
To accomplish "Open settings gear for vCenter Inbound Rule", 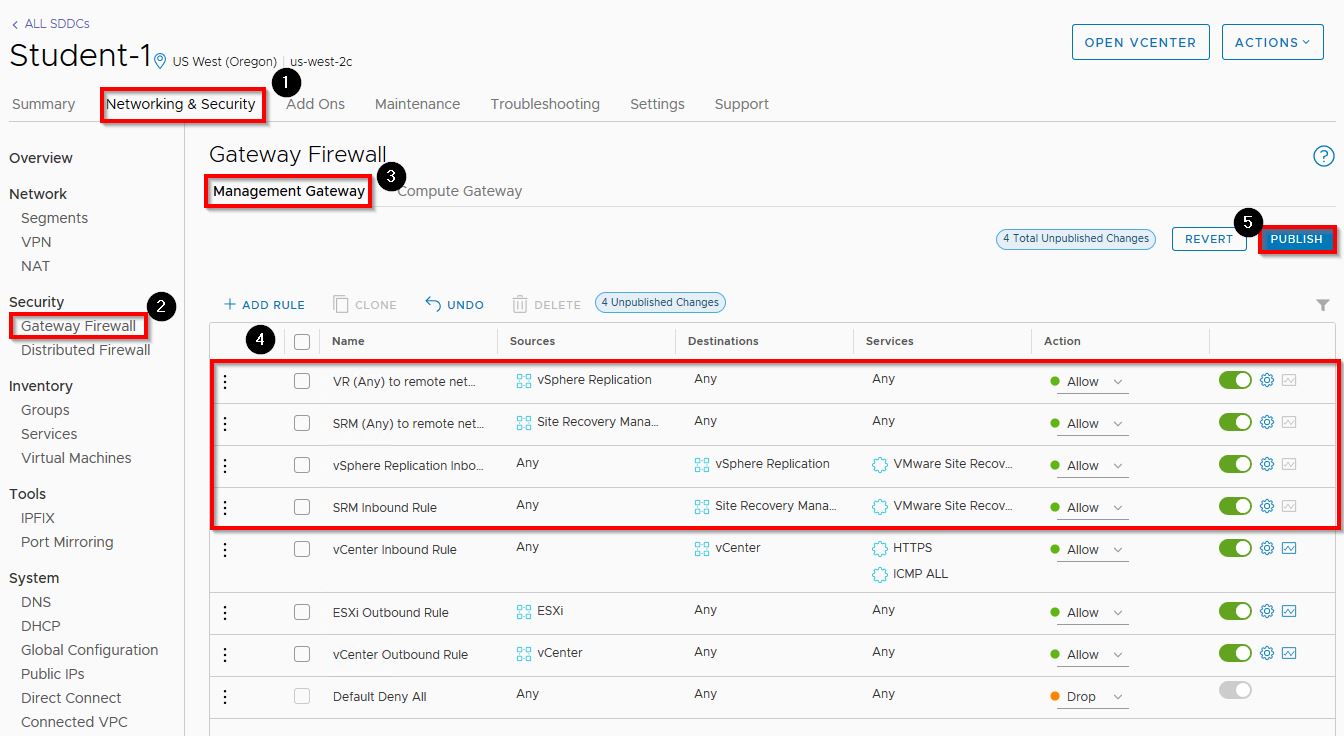I will (1266, 548).
